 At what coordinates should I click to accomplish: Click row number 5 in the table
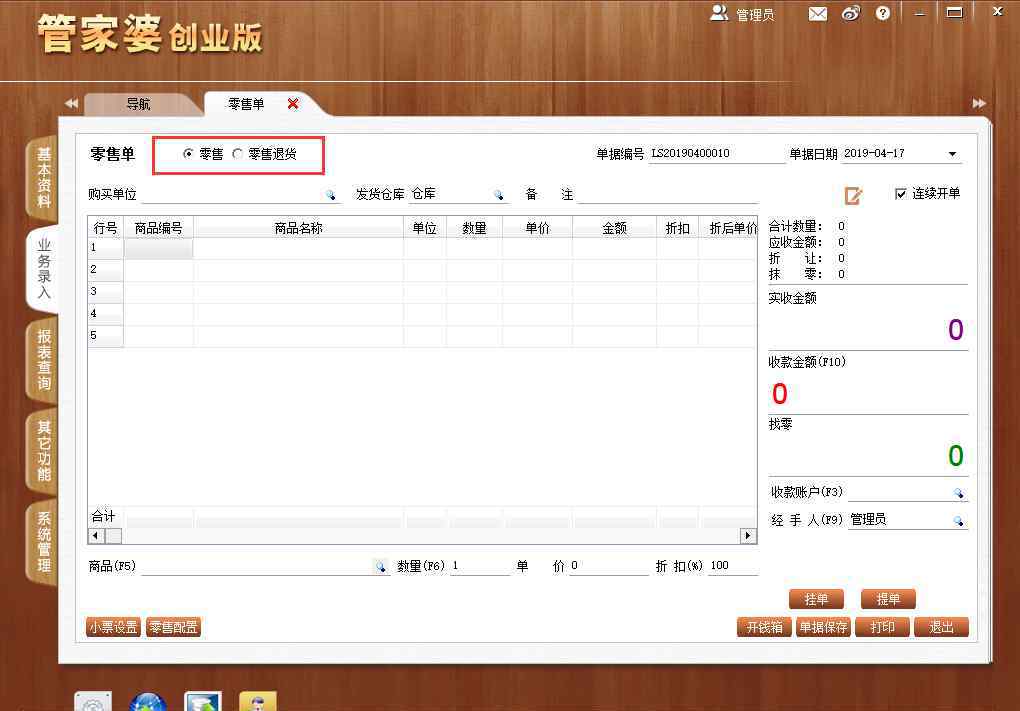(x=105, y=336)
